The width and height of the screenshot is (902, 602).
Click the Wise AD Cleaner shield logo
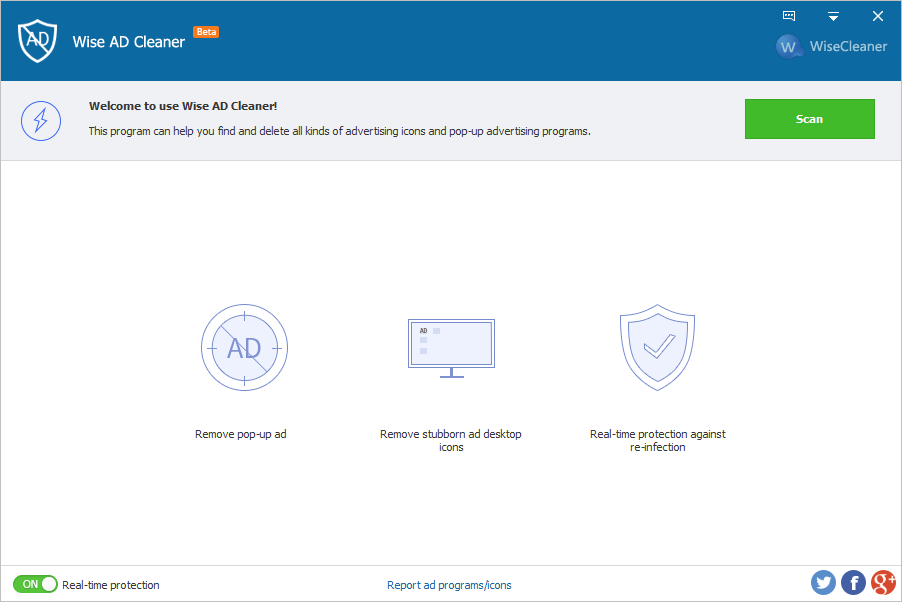[37, 40]
